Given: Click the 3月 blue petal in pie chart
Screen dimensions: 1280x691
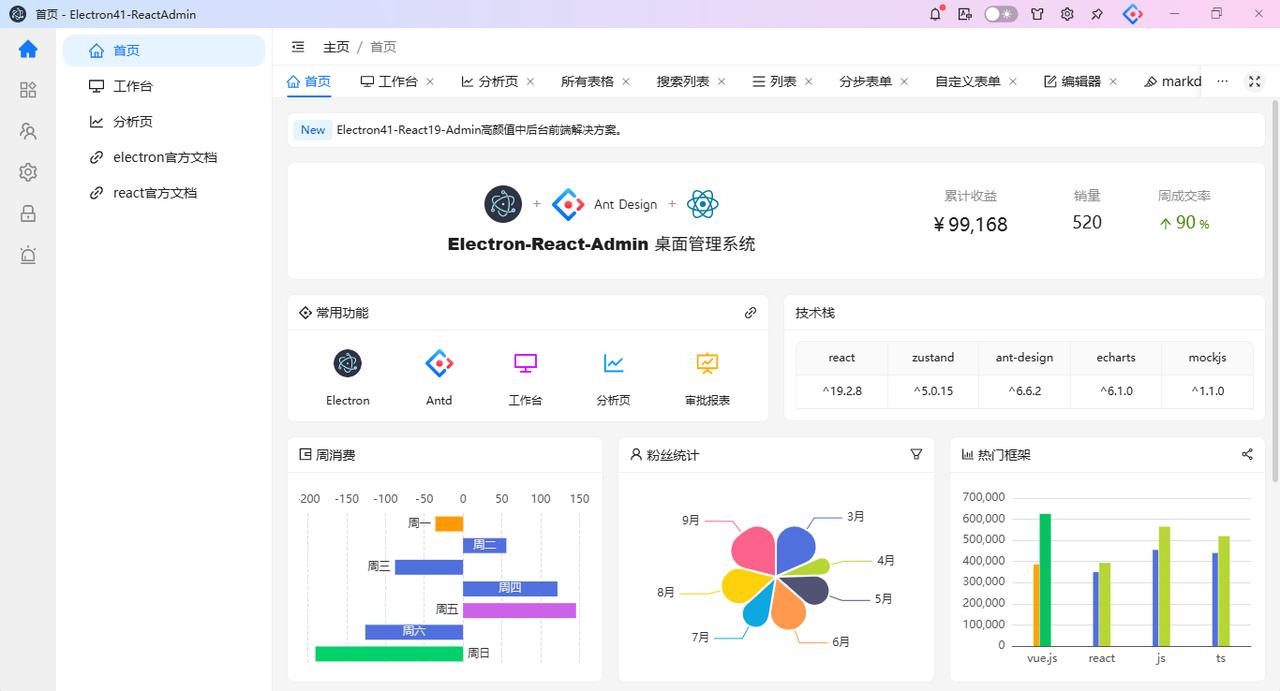Looking at the screenshot, I should (x=796, y=549).
